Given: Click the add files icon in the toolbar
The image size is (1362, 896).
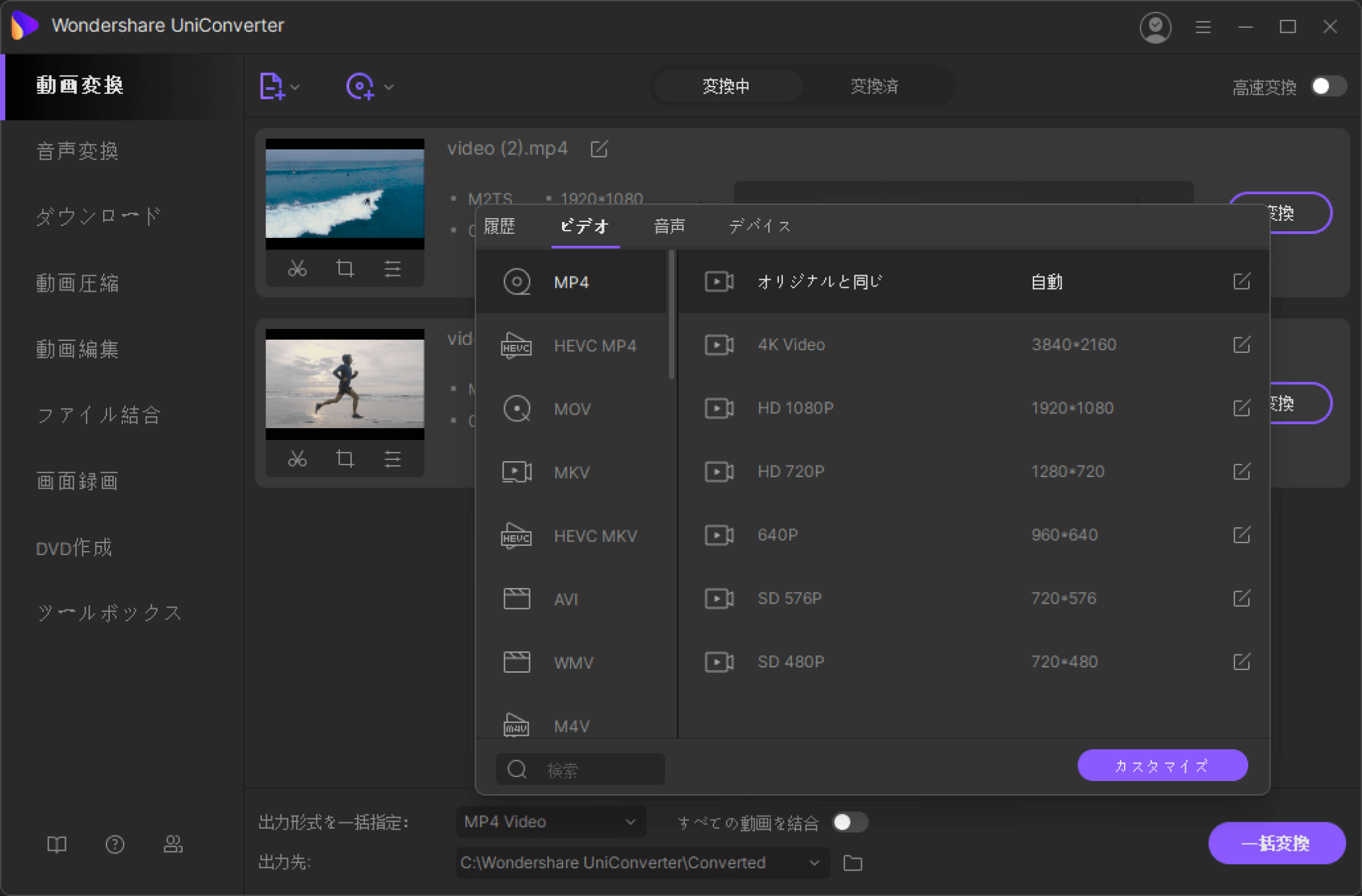Looking at the screenshot, I should click(273, 87).
